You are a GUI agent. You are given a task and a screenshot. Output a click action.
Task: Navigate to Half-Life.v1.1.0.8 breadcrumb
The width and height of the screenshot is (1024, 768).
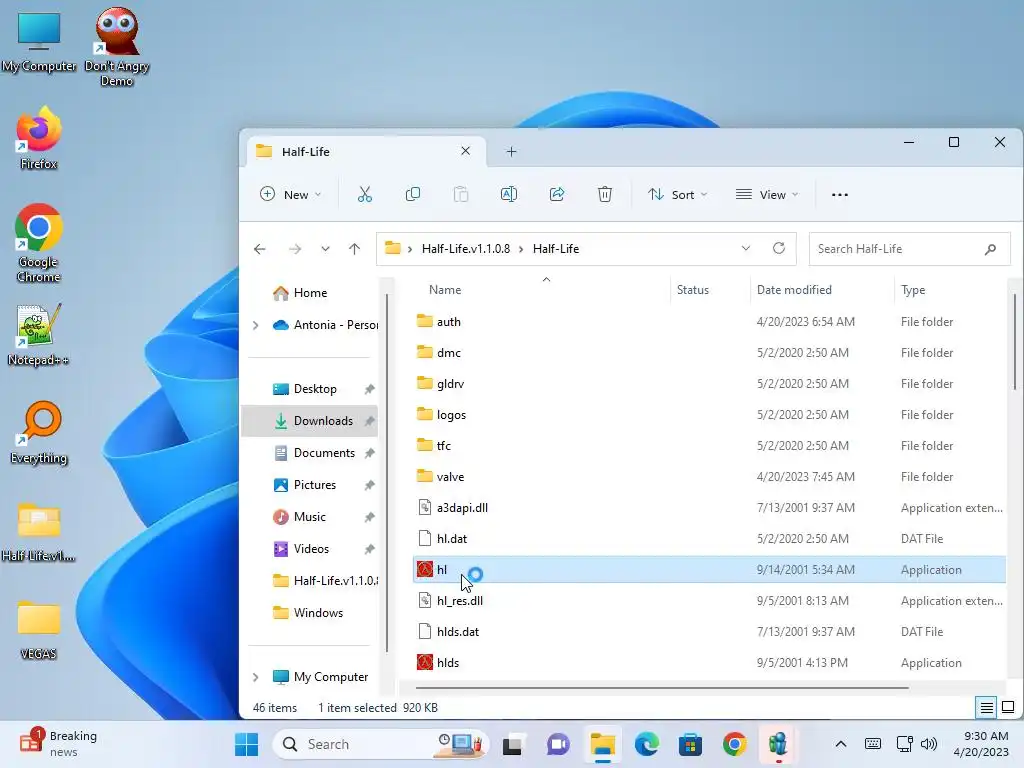point(466,249)
